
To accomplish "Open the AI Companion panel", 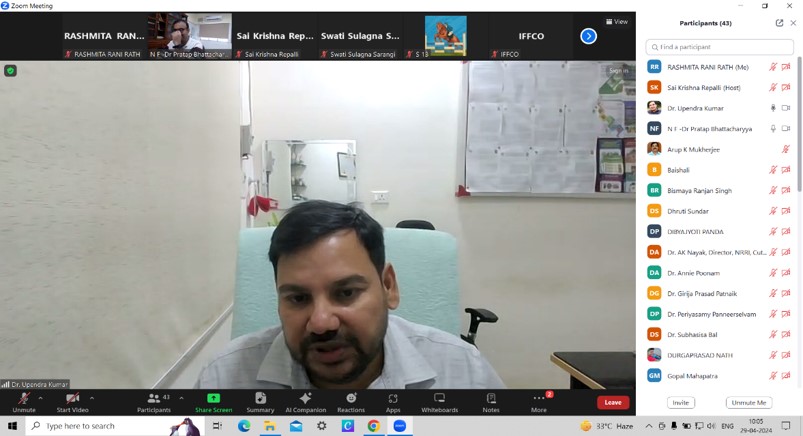I will 305,401.
